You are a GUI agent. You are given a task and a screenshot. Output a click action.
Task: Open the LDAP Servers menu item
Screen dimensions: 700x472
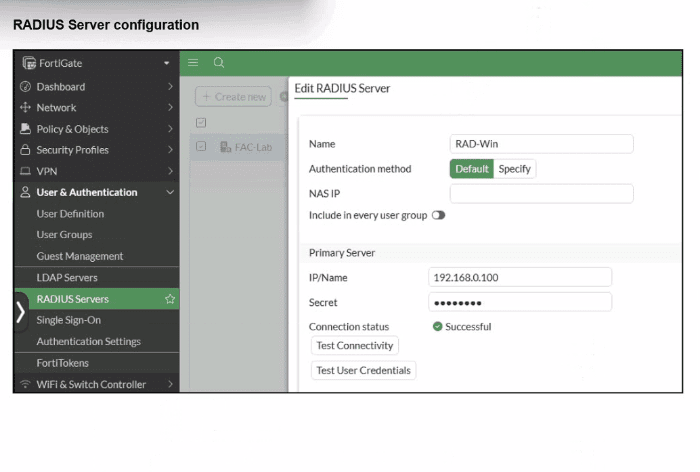tap(67, 277)
